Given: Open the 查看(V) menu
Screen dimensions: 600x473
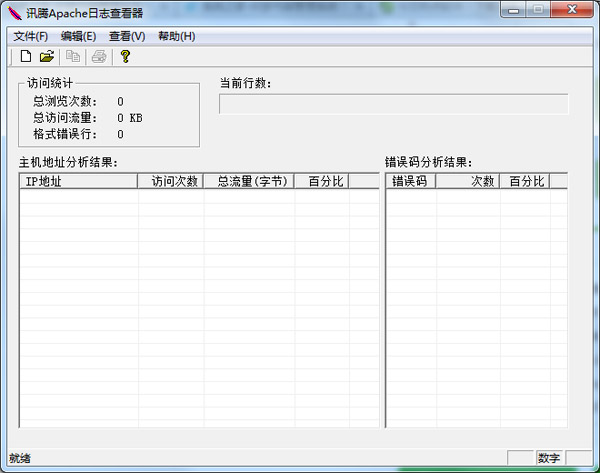Looking at the screenshot, I should (x=127, y=36).
